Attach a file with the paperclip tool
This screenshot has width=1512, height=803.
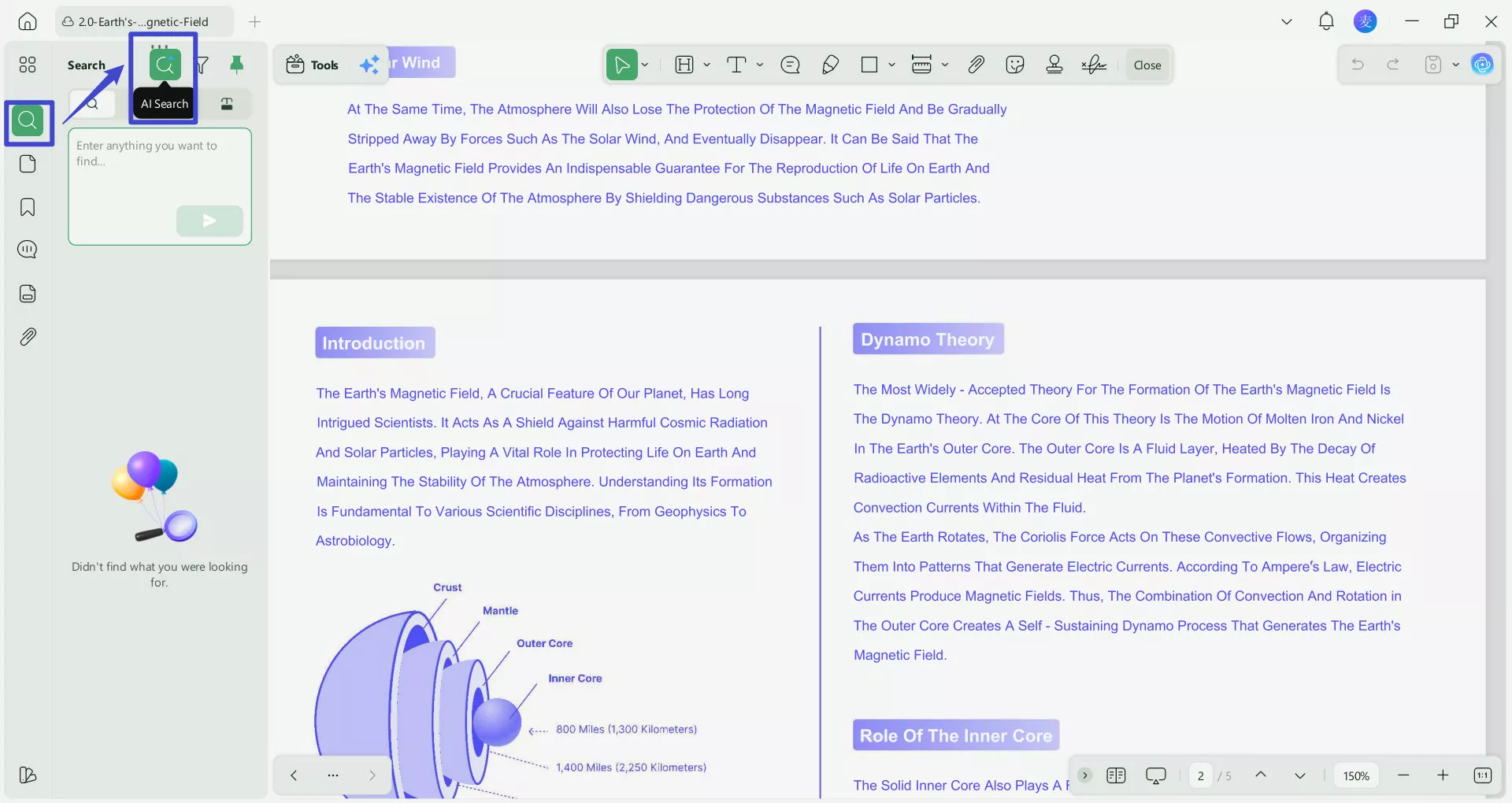[x=976, y=65]
